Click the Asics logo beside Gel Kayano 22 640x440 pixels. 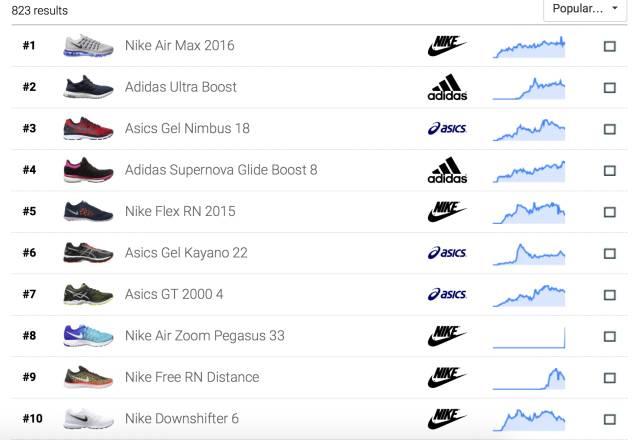[x=447, y=253]
